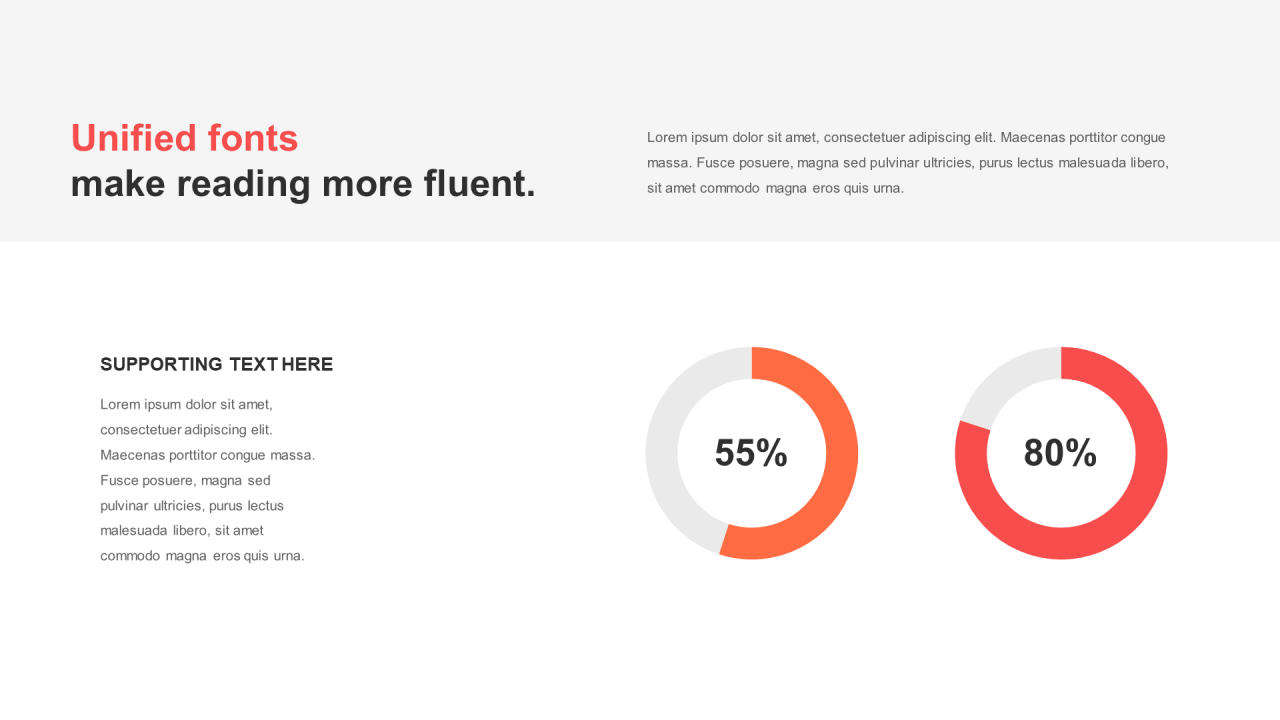Screen dimensions: 1280x720
Task: Select 'make reading more fluent.' title line
Action: pos(303,184)
